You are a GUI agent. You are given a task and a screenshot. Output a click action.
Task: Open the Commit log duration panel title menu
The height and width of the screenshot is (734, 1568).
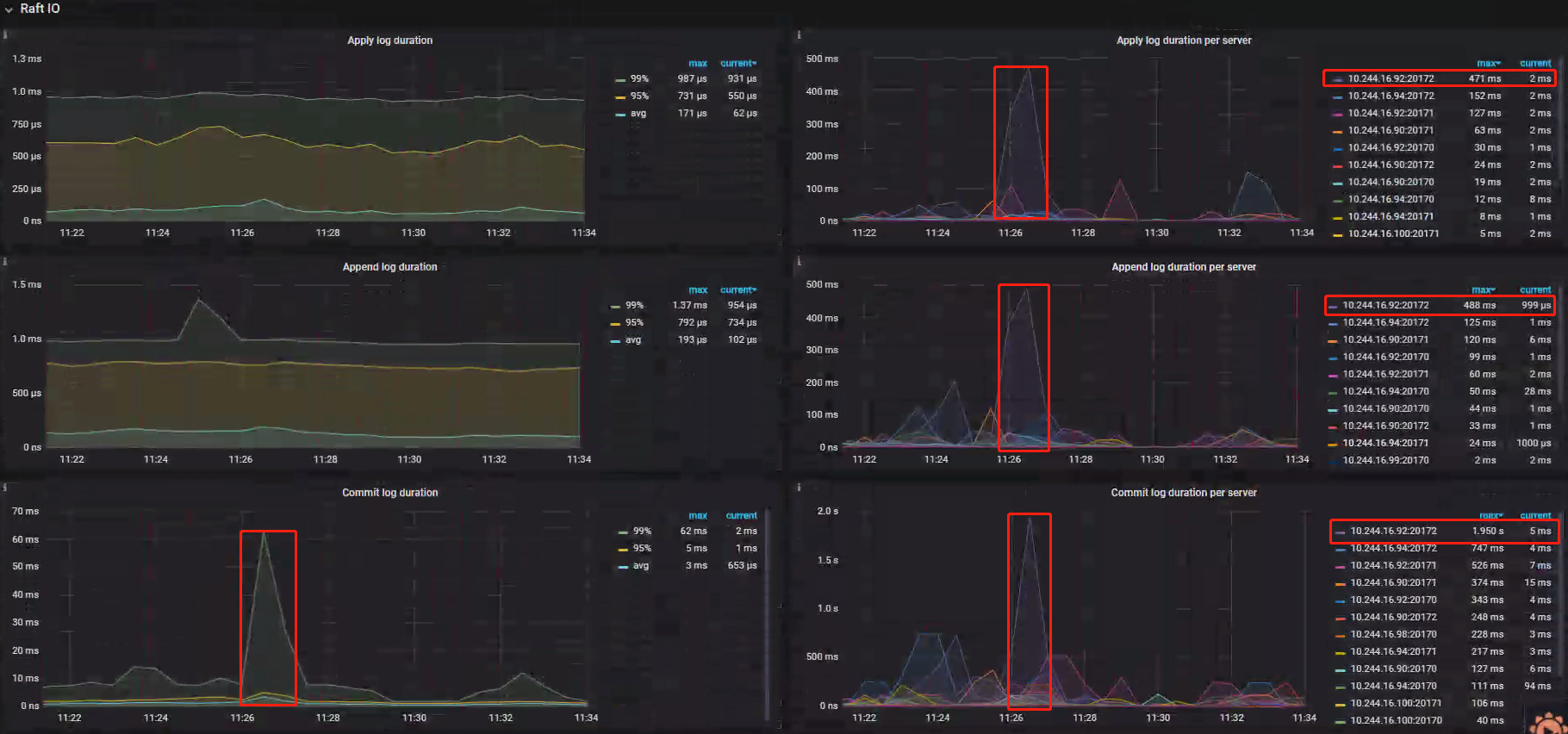pos(389,493)
